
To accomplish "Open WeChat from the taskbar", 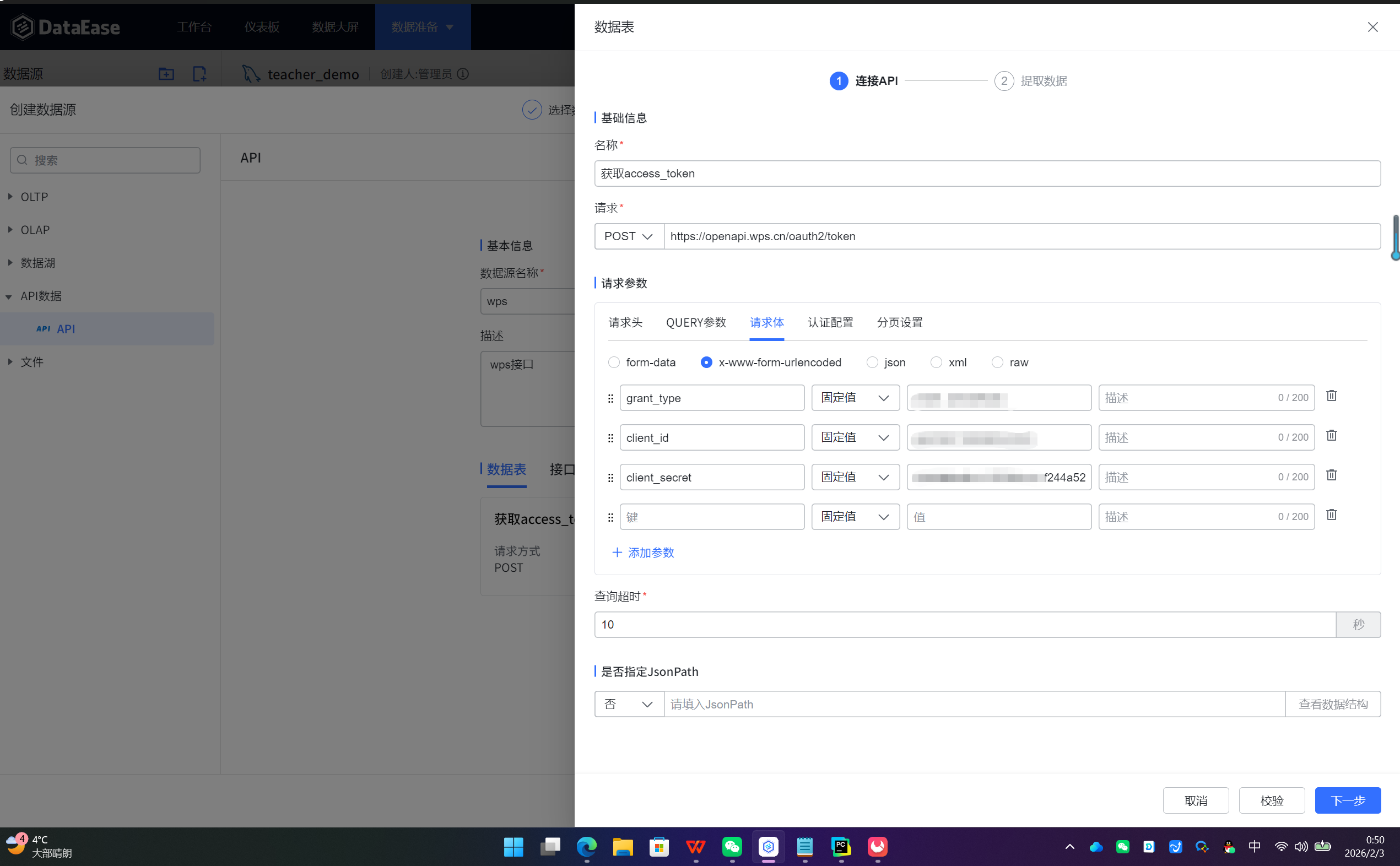I will click(x=732, y=847).
